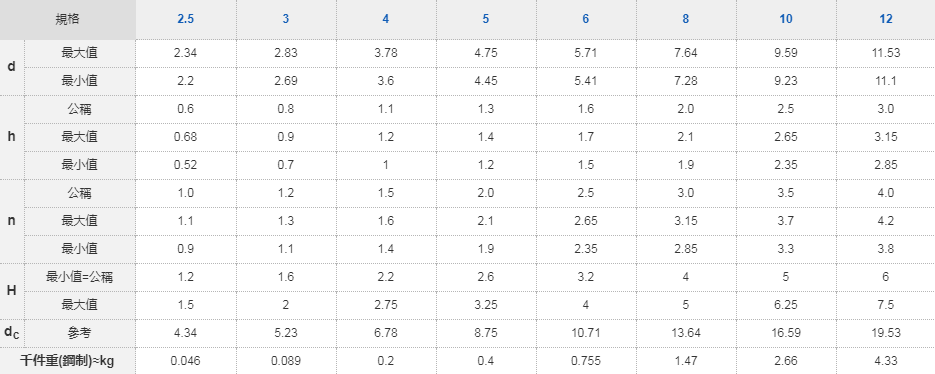
Task: Select the n parameter row label
Action: pos(12,221)
